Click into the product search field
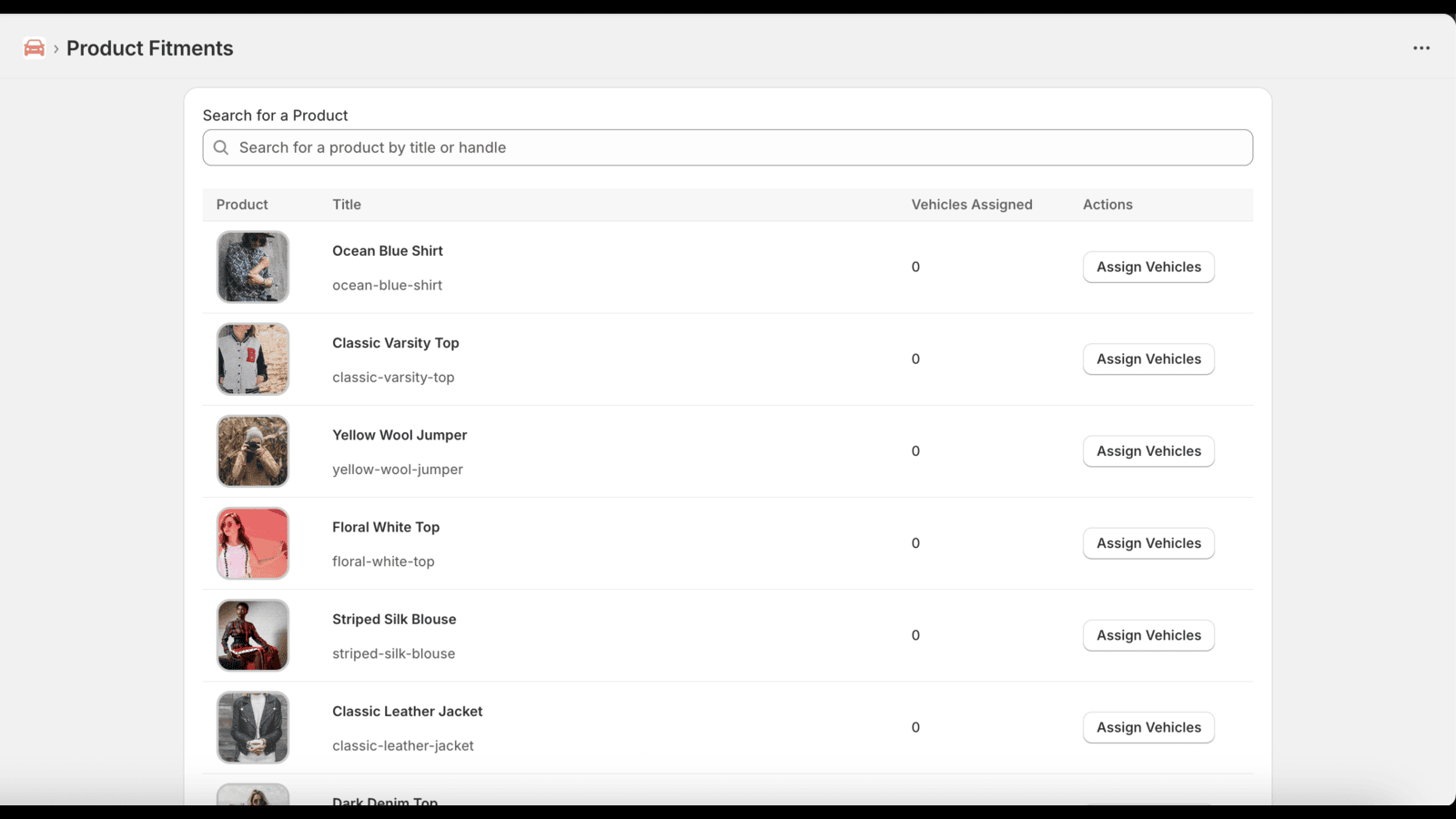This screenshot has height=819, width=1456. pyautogui.click(x=728, y=147)
